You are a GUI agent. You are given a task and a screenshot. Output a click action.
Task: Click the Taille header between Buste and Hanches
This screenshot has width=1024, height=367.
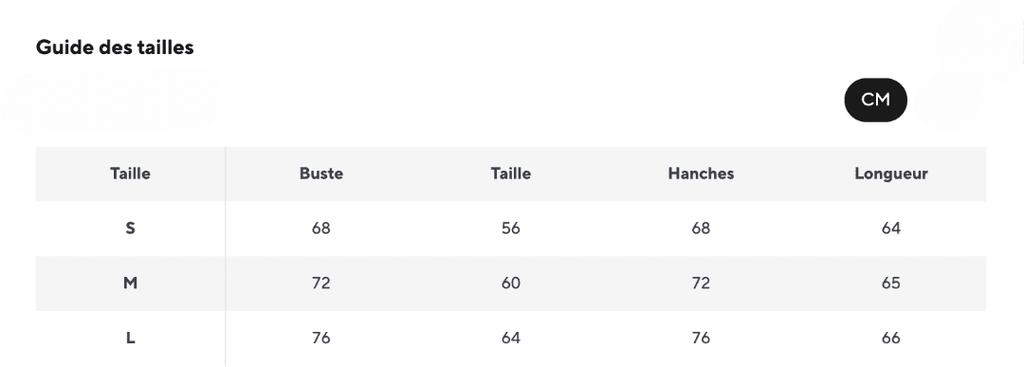tap(511, 174)
